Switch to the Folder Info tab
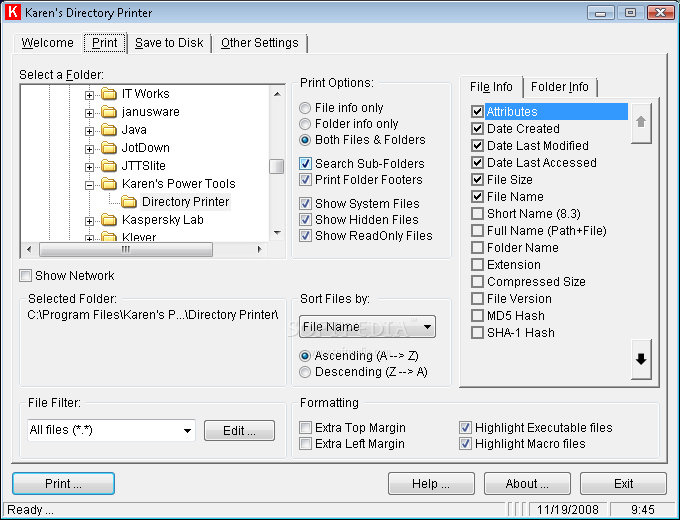The image size is (680, 520). point(559,87)
